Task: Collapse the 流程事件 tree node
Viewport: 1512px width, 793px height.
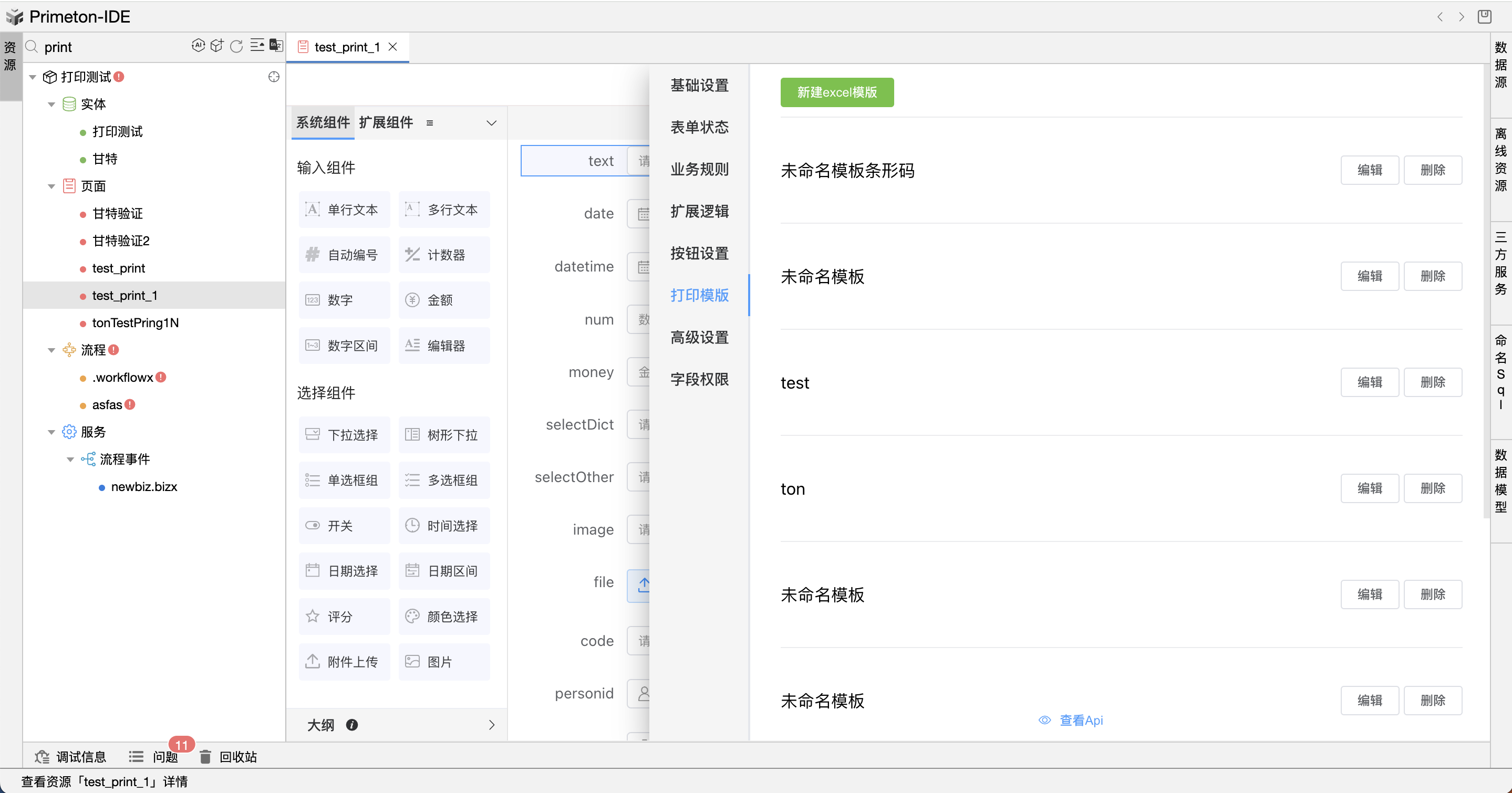Action: coord(70,460)
